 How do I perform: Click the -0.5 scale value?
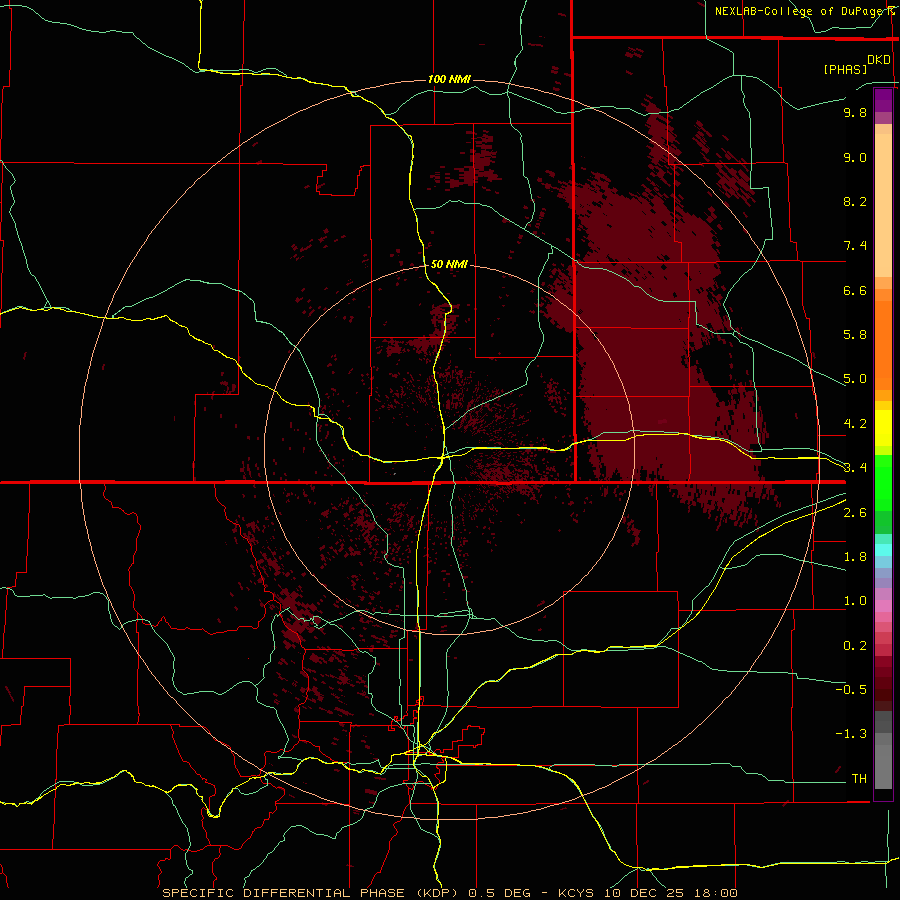click(x=851, y=690)
